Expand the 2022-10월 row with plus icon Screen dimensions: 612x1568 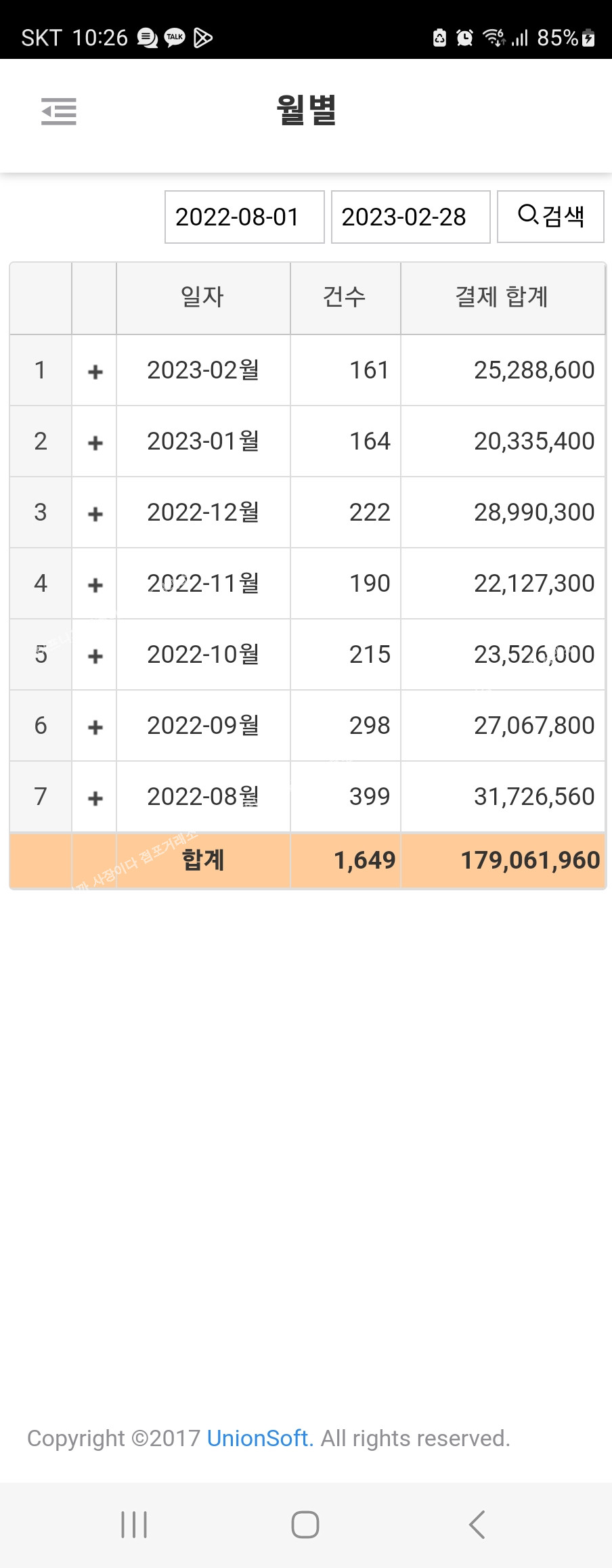[x=95, y=655]
